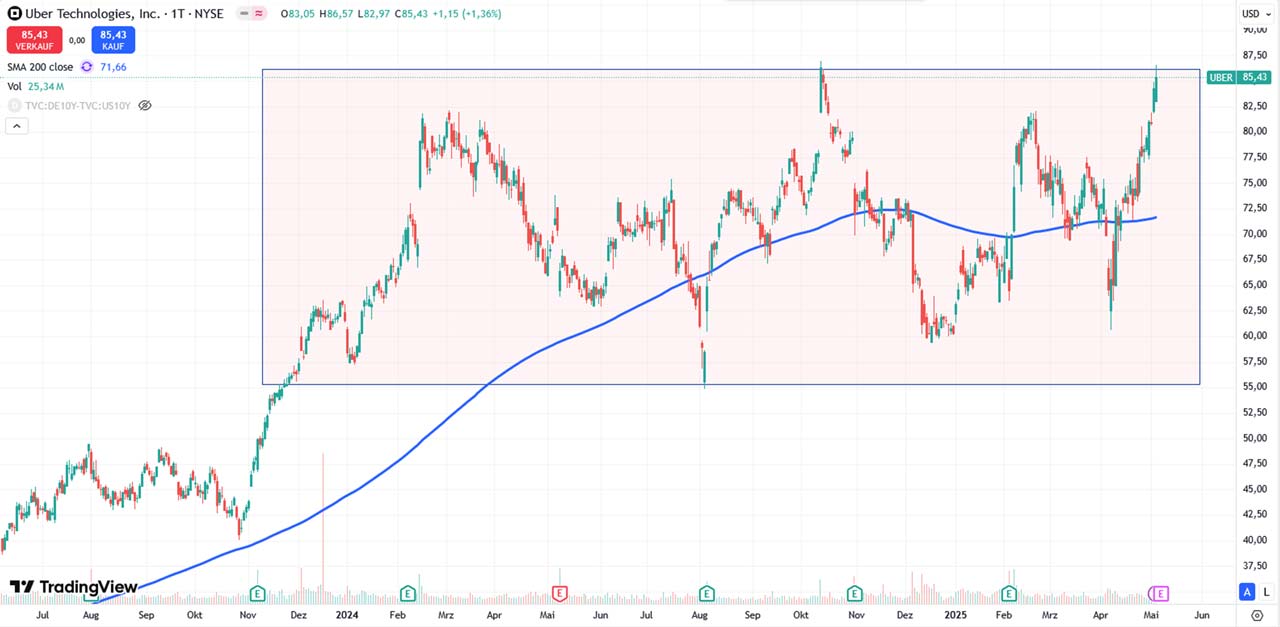Click the market status pill next to NYSE
The image size is (1280, 627).
250,14
